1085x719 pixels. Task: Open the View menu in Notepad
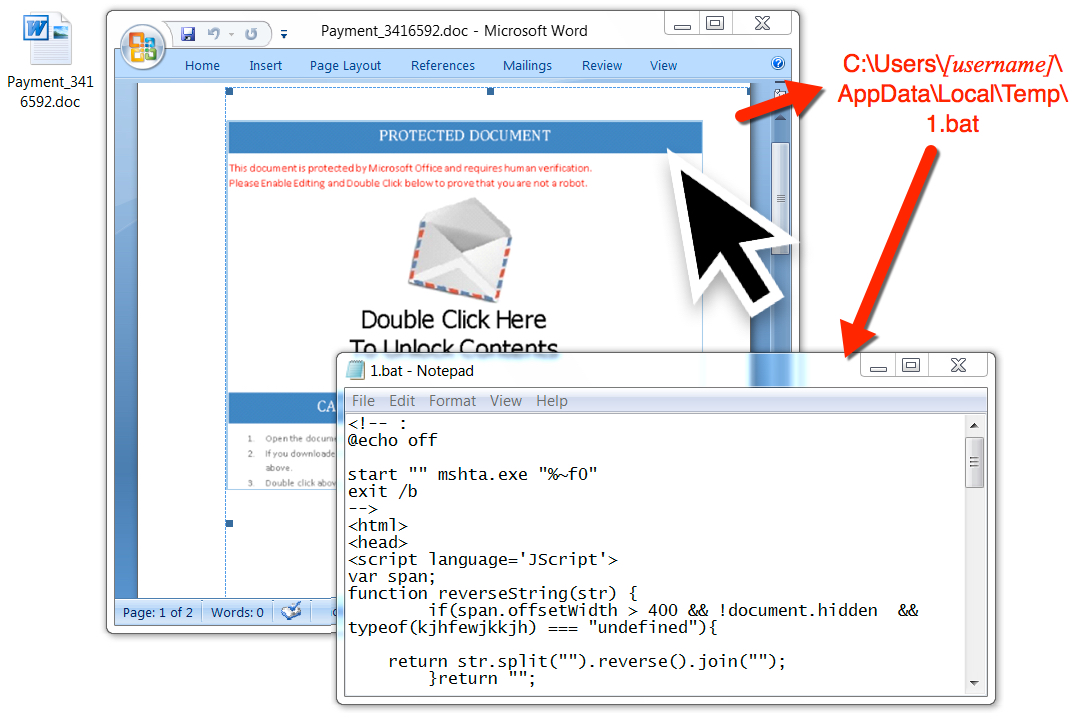[506, 401]
